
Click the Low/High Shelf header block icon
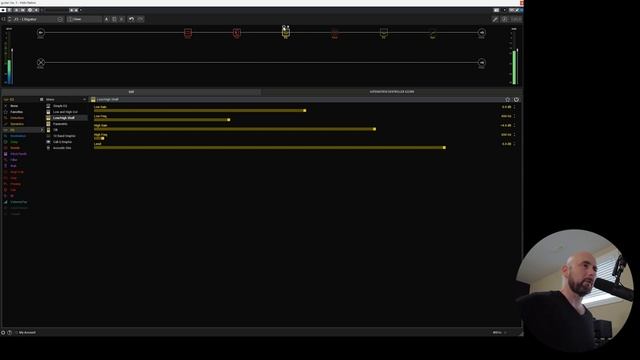(93, 100)
